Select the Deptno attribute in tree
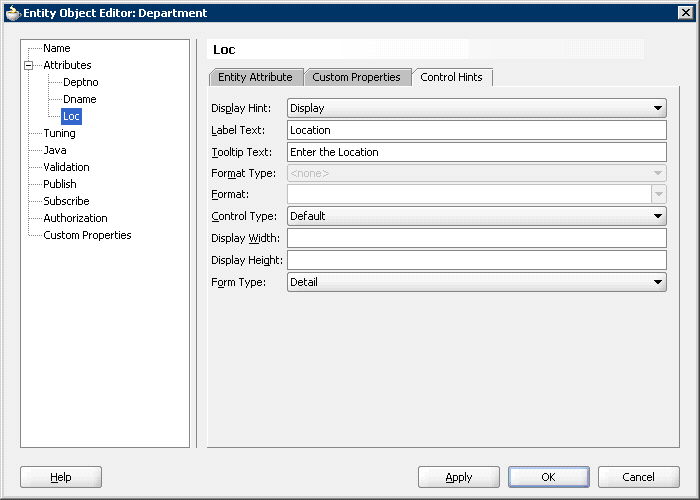Image resolution: width=700 pixels, height=500 pixels. [x=80, y=83]
